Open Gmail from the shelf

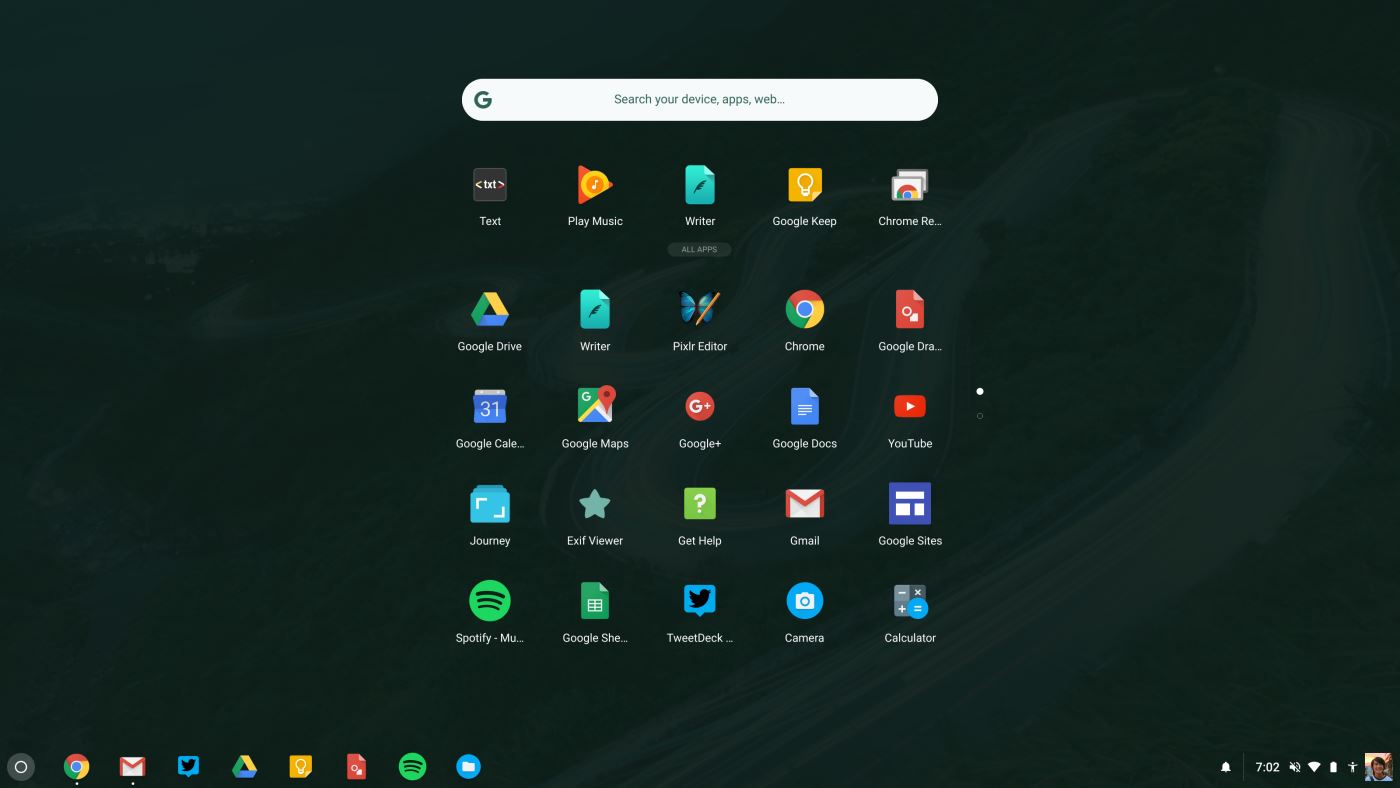[x=132, y=767]
